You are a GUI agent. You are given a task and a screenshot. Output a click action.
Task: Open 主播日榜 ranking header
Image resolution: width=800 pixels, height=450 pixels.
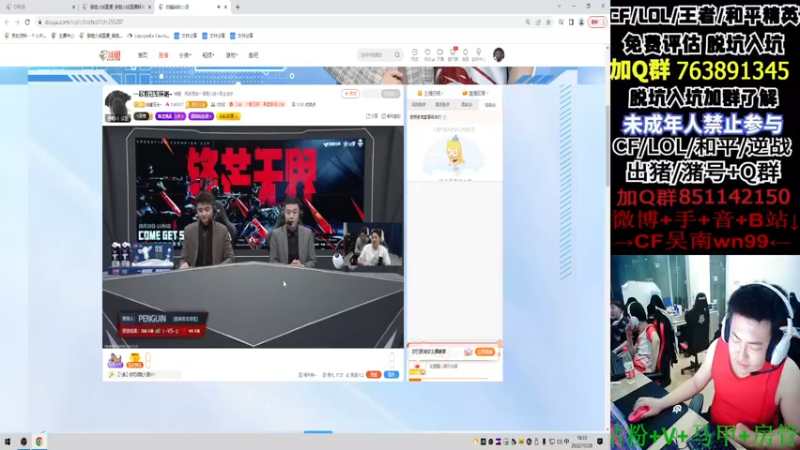coord(430,93)
